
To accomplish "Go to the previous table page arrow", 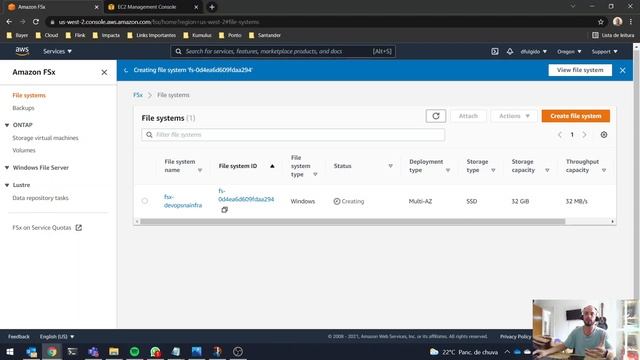I will point(560,135).
